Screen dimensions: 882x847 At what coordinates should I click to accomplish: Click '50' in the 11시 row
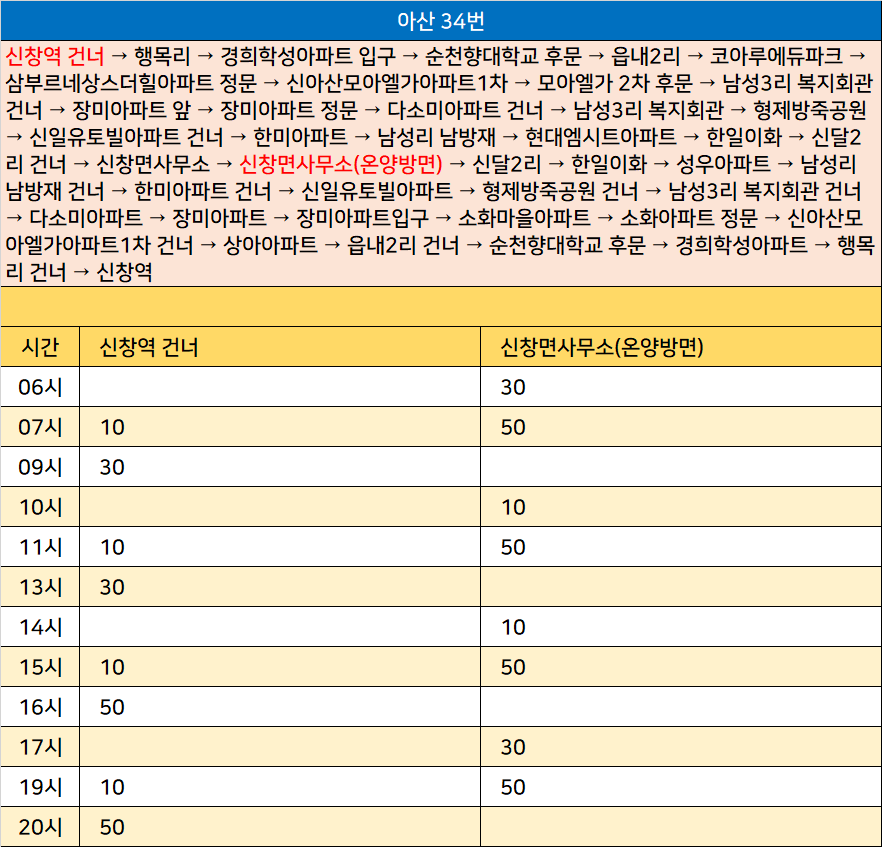point(513,547)
